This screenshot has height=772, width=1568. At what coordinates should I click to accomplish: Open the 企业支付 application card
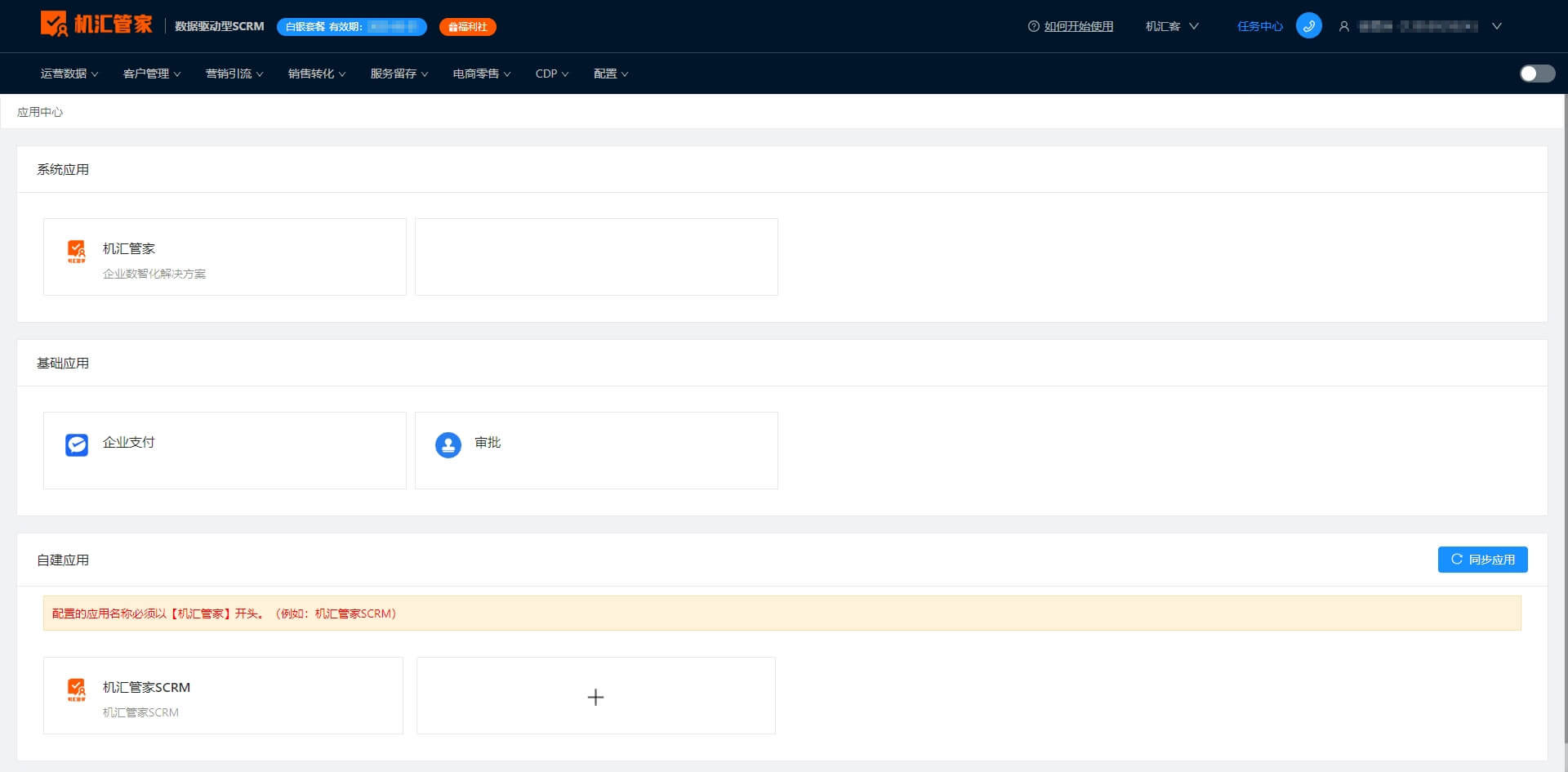pos(225,450)
